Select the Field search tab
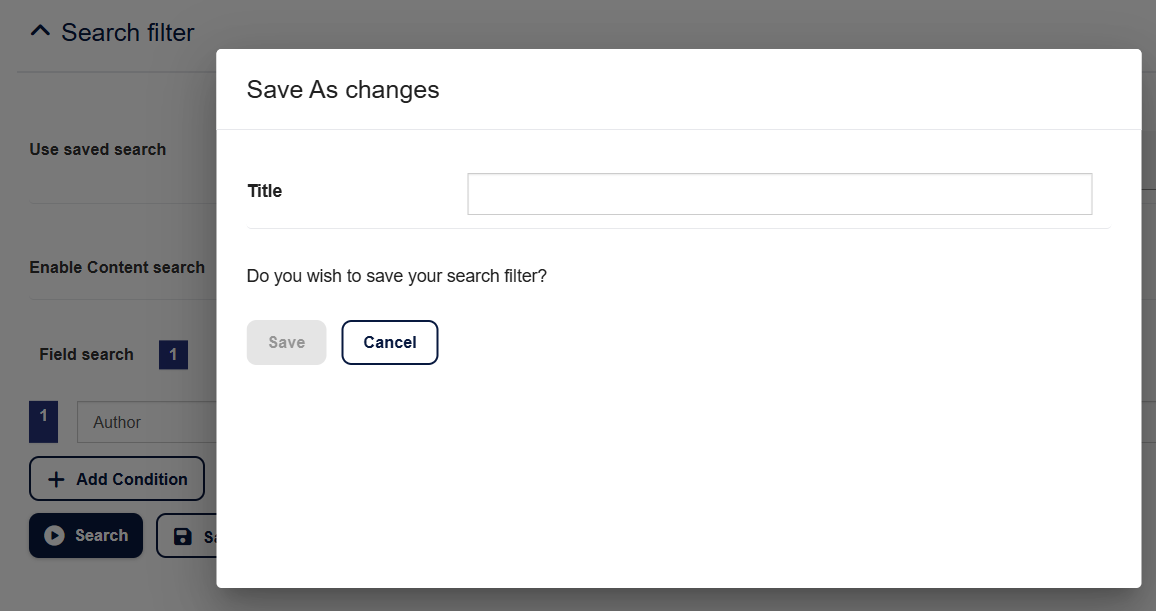Image resolution: width=1156 pixels, height=611 pixels. coord(86,354)
